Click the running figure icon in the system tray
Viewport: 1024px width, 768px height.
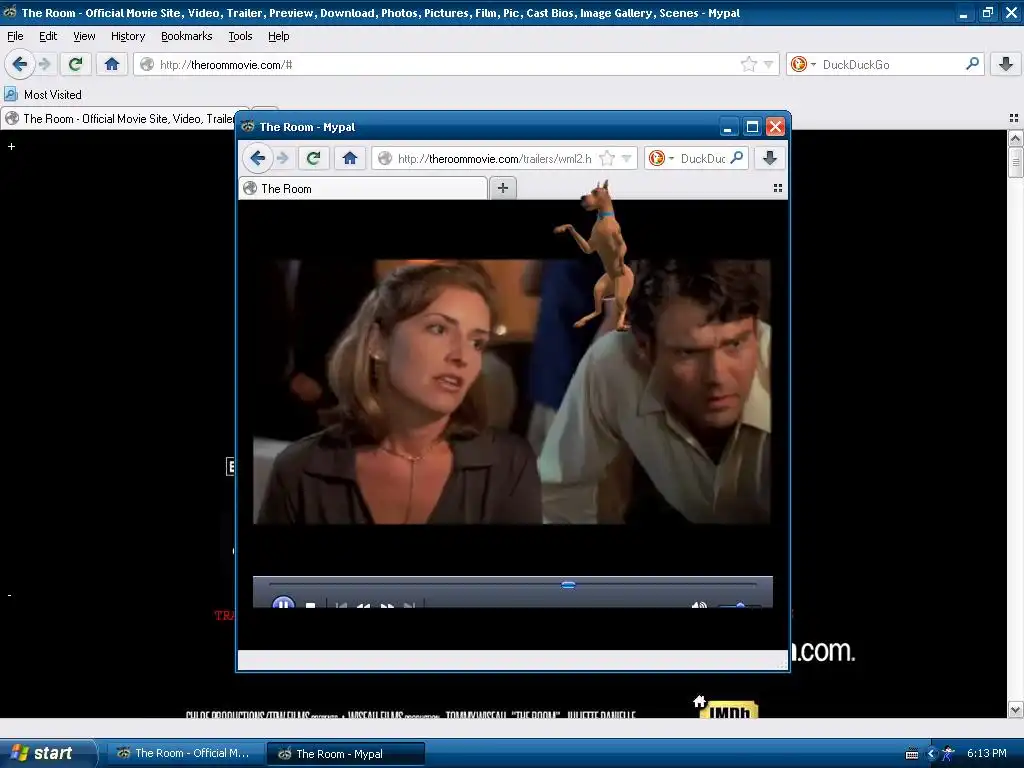coord(948,754)
